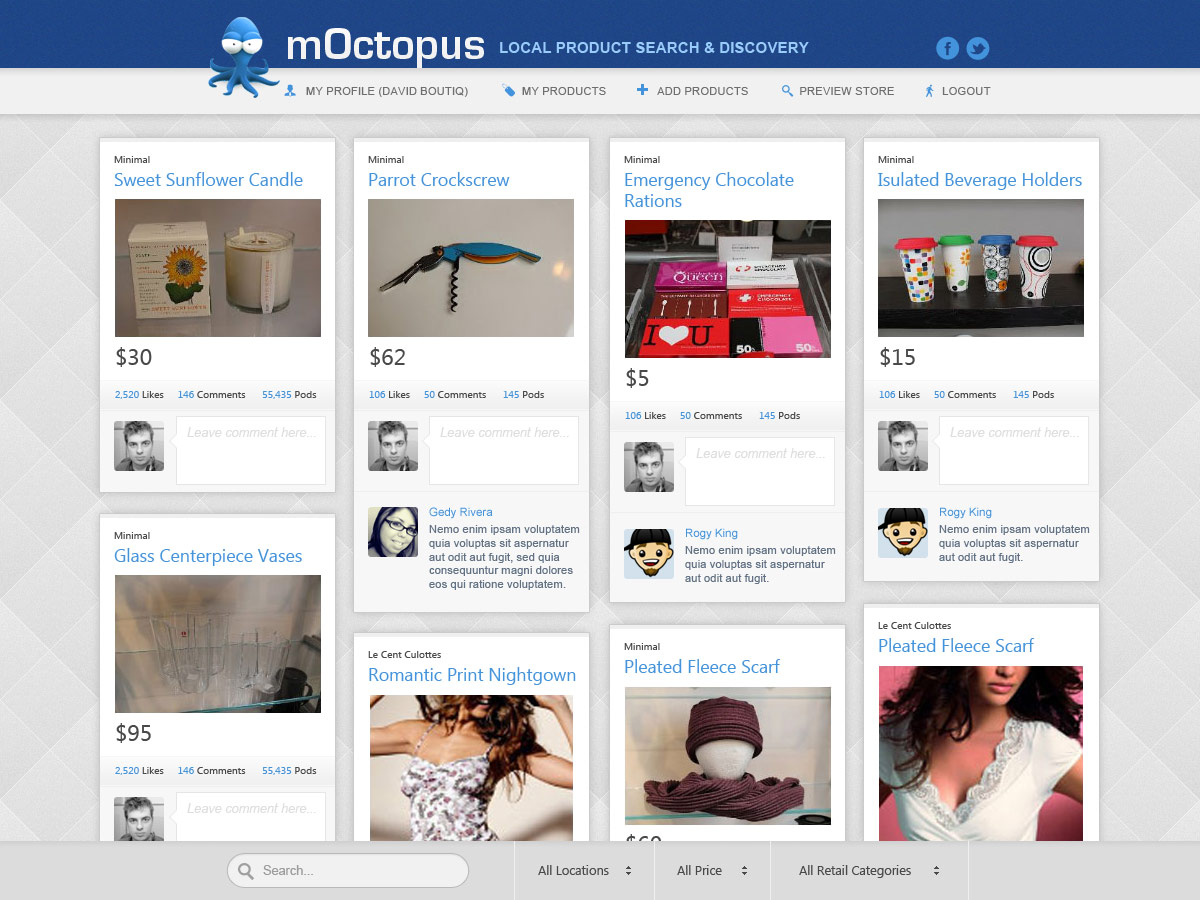Click the magnifier icon in the search bar
Viewport: 1200px width, 900px height.
click(246, 871)
